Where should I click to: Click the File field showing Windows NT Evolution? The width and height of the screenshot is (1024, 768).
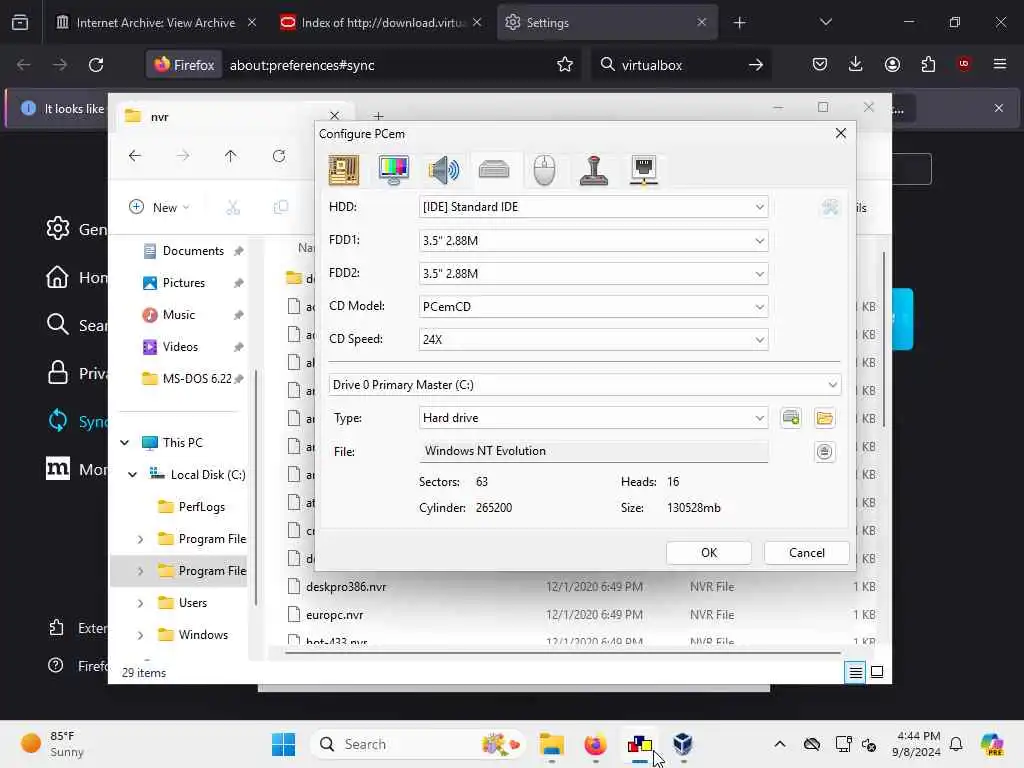point(593,451)
